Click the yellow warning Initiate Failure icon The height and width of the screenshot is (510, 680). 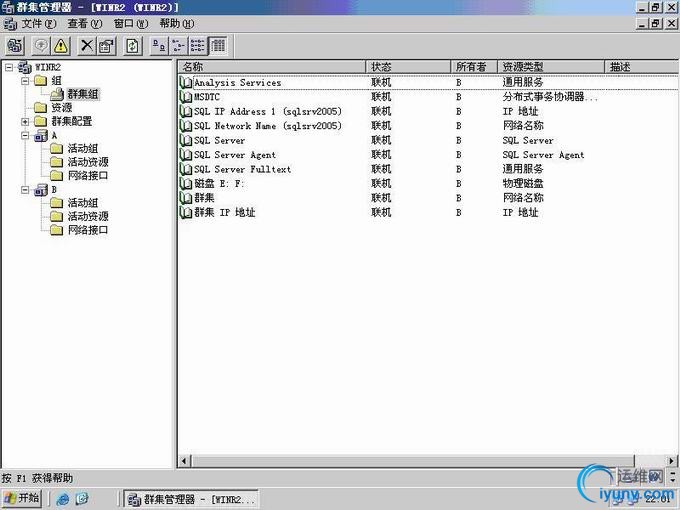[x=61, y=46]
